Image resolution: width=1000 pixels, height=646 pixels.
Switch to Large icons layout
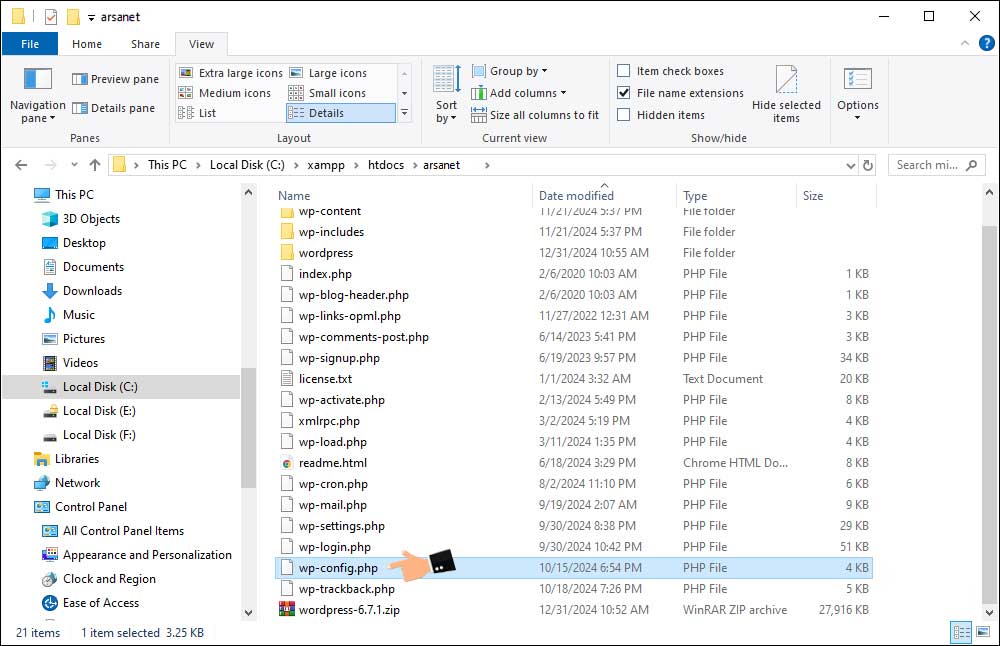(x=328, y=73)
